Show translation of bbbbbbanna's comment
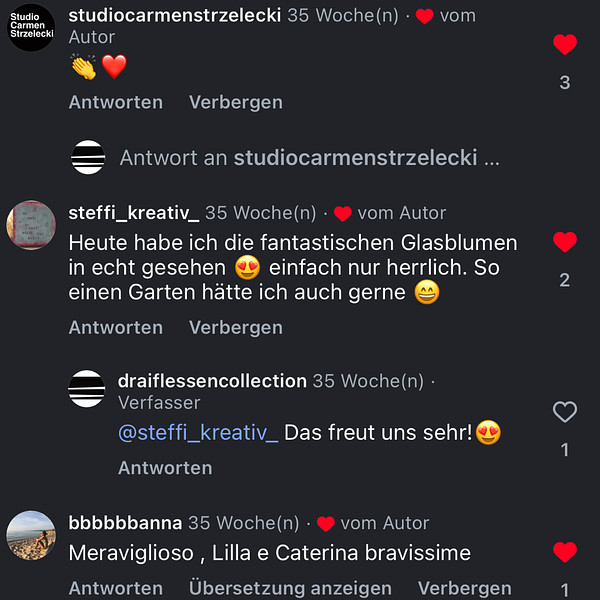This screenshot has width=600, height=600. (x=290, y=588)
